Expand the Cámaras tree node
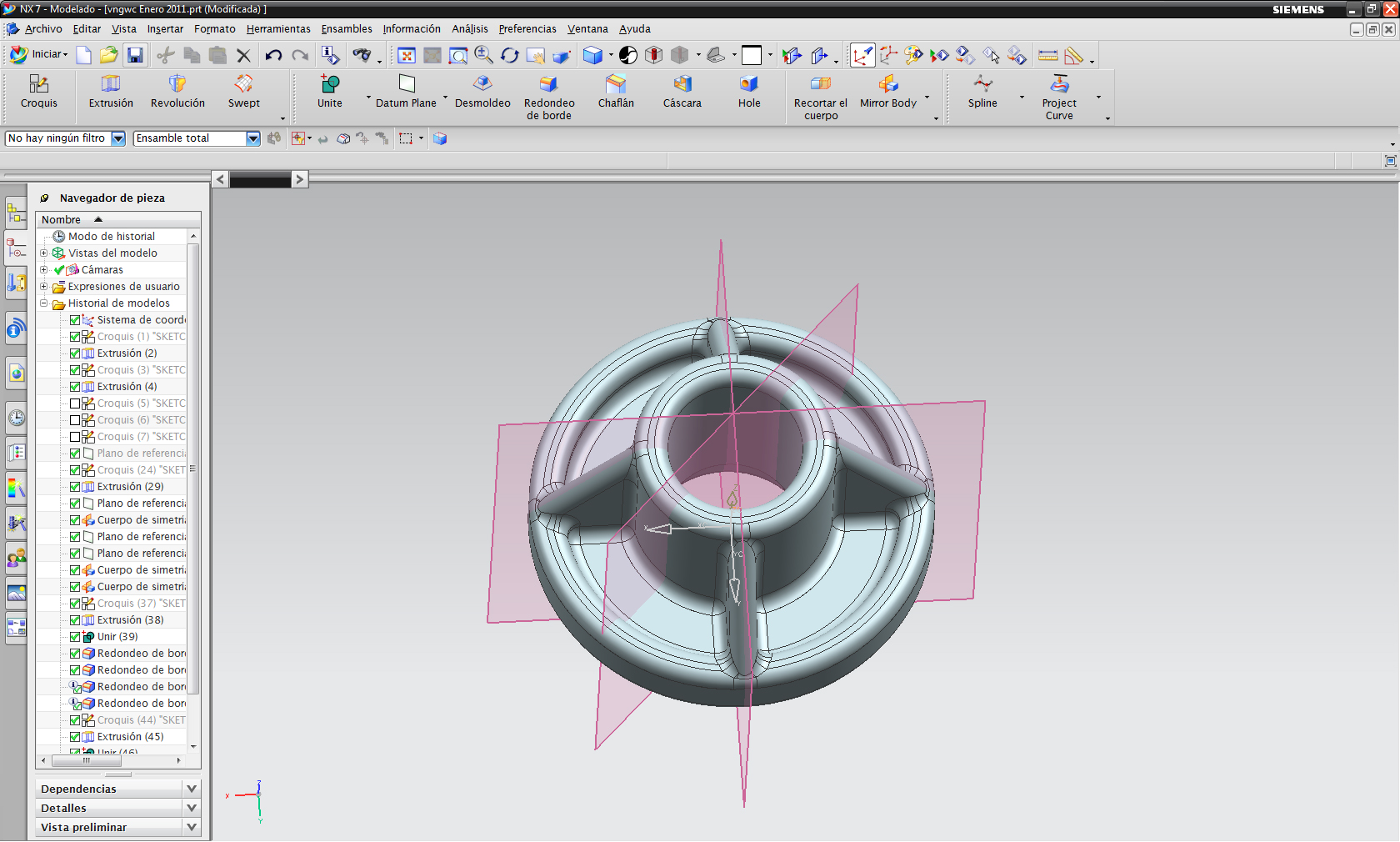This screenshot has width=1400, height=842. pyautogui.click(x=44, y=269)
